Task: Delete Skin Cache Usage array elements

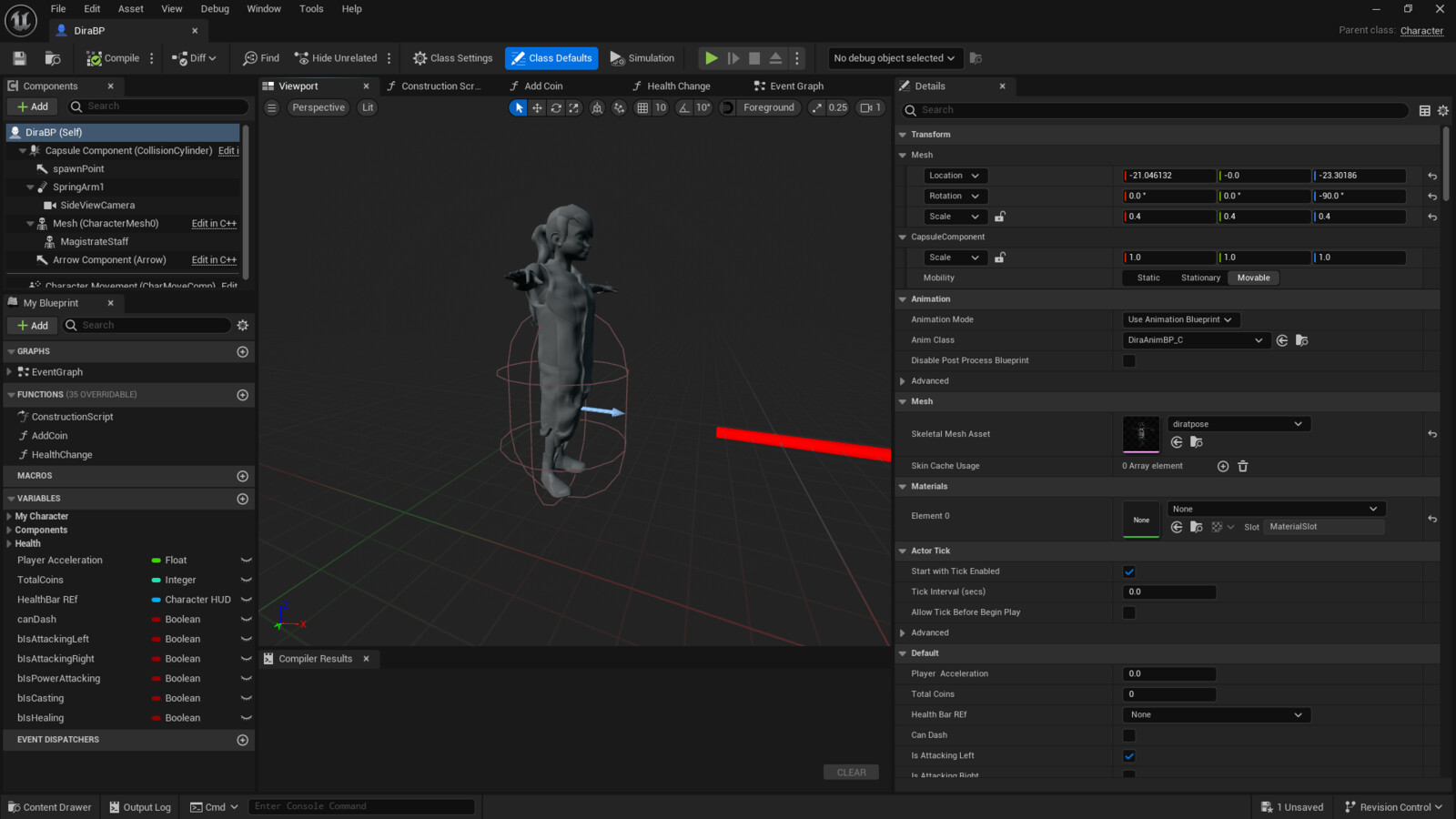Action: 1242,466
